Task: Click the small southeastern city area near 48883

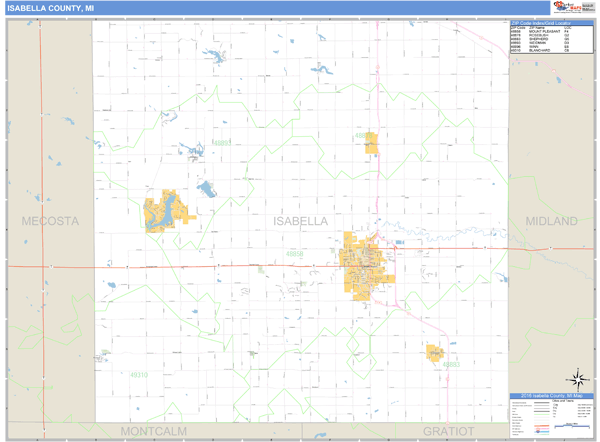Action: [x=434, y=353]
